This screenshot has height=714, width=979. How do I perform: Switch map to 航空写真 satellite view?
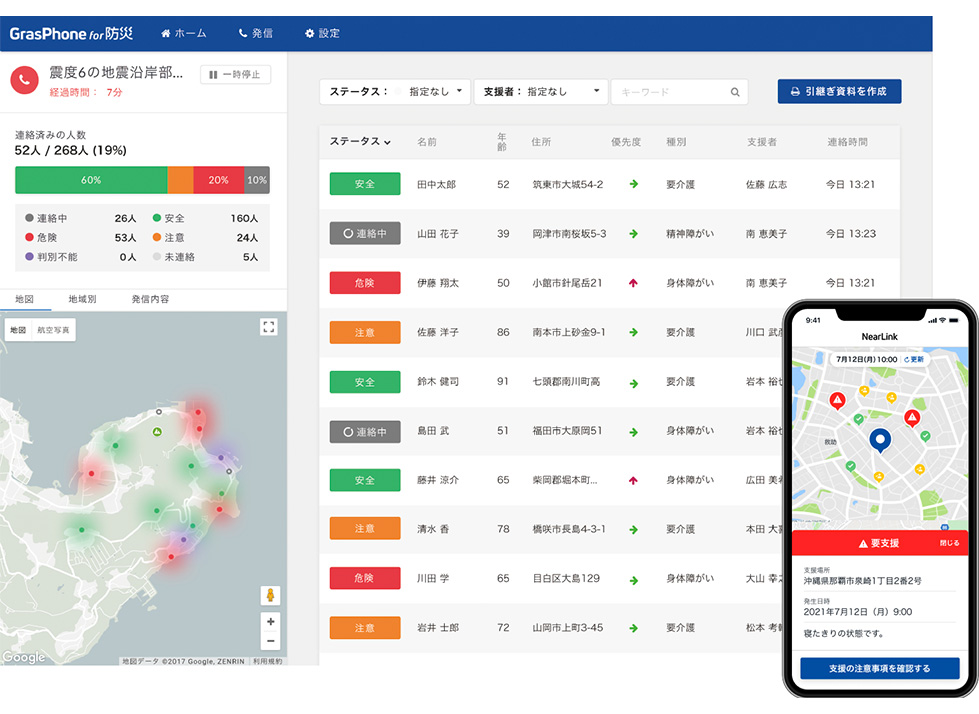tap(55, 327)
